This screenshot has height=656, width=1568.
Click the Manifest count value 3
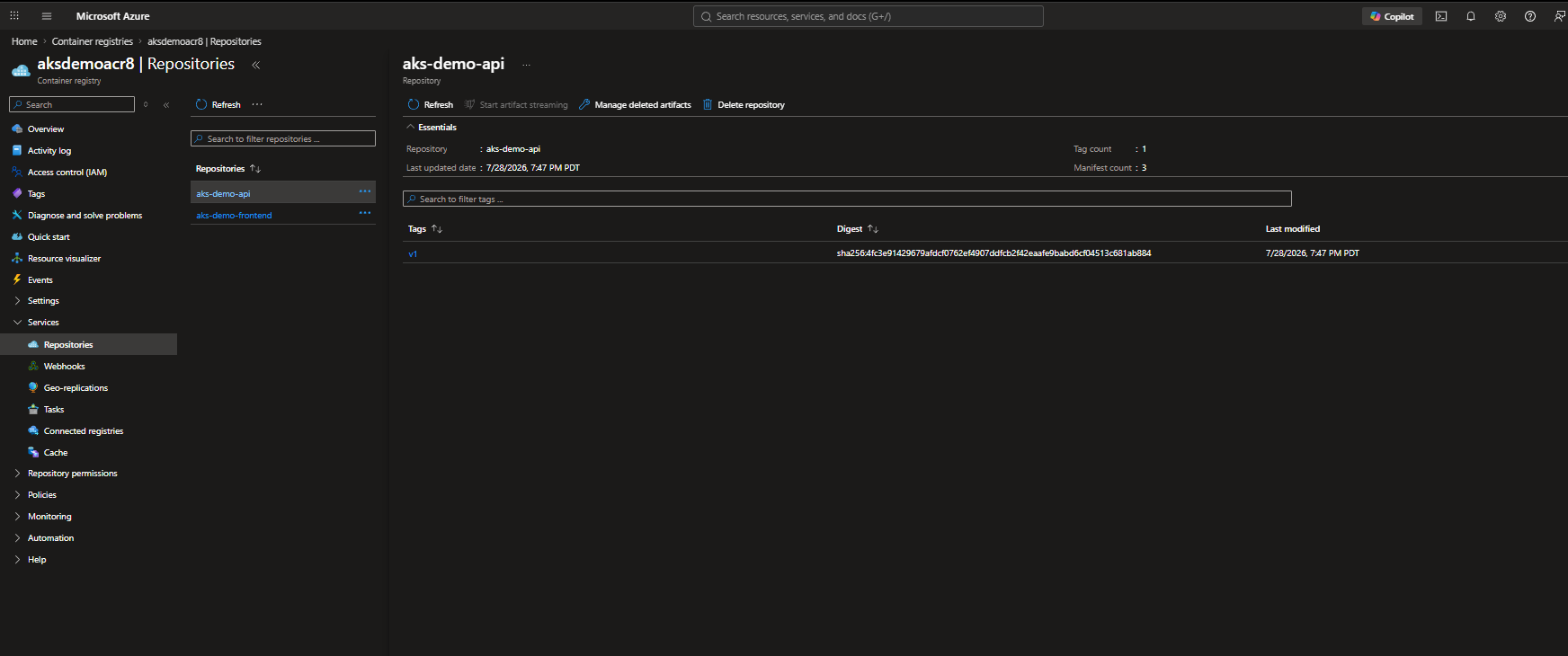[1144, 168]
